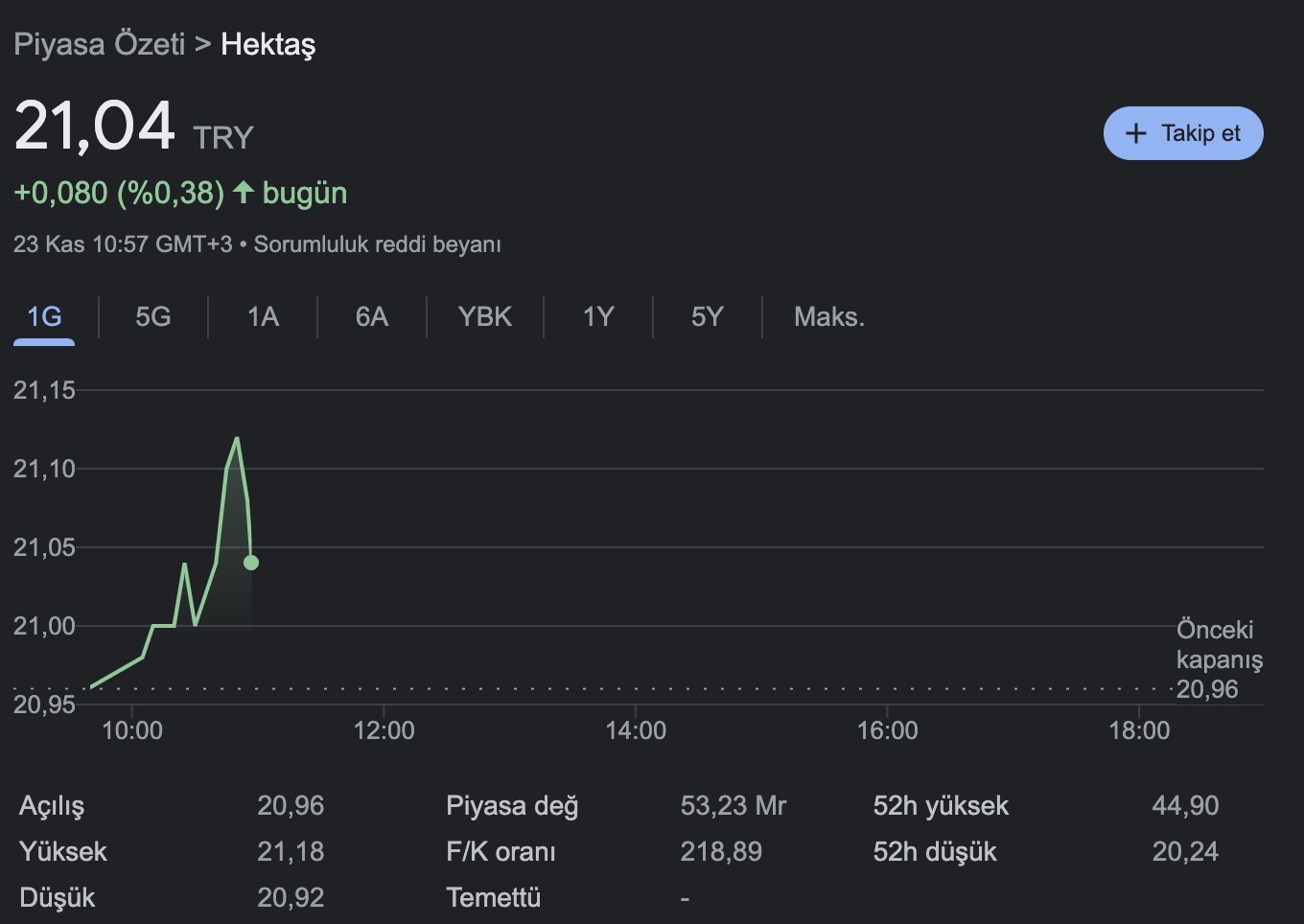Screen dimensions: 1304x924
Task: Click the market cap value 53,23 Mr
Action: (733, 806)
